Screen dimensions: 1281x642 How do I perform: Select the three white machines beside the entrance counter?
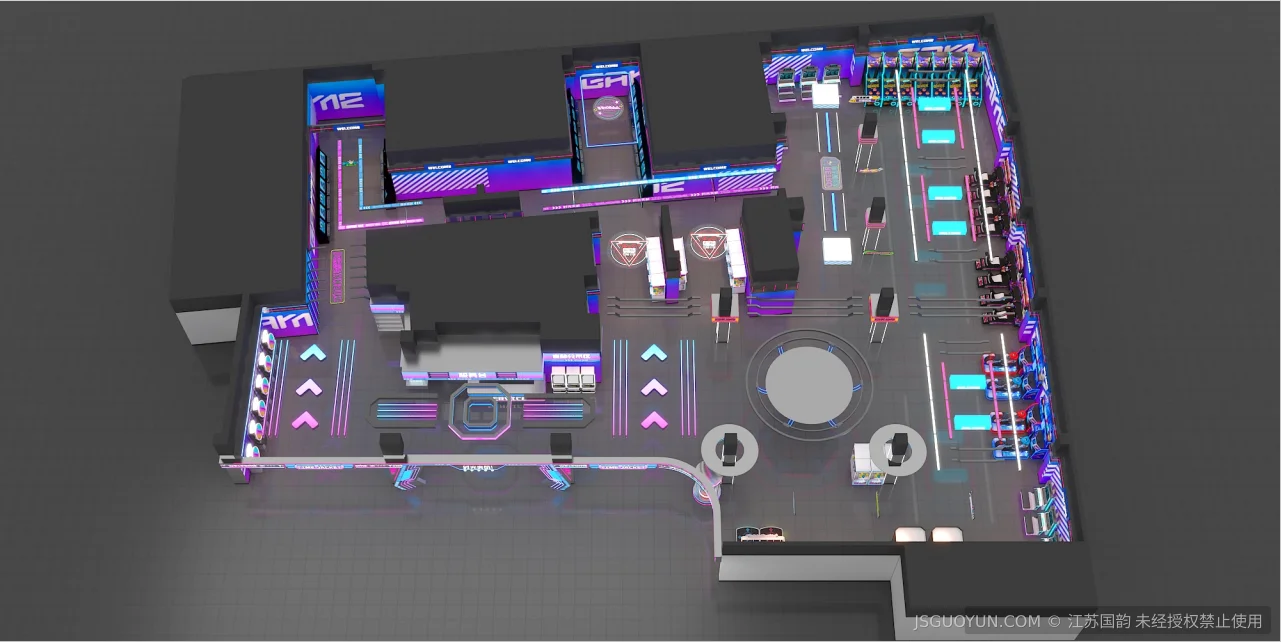tap(572, 378)
